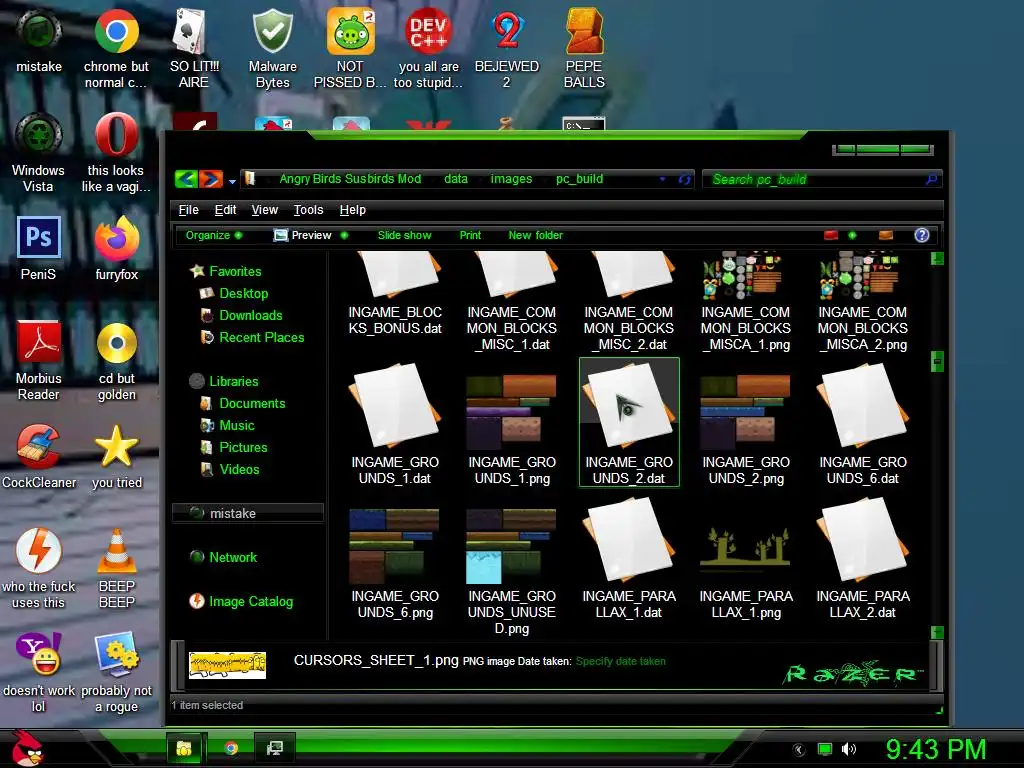Viewport: 1024px width, 768px height.
Task: Launch the 'furryfox' Firefox icon
Action: pyautogui.click(x=116, y=248)
